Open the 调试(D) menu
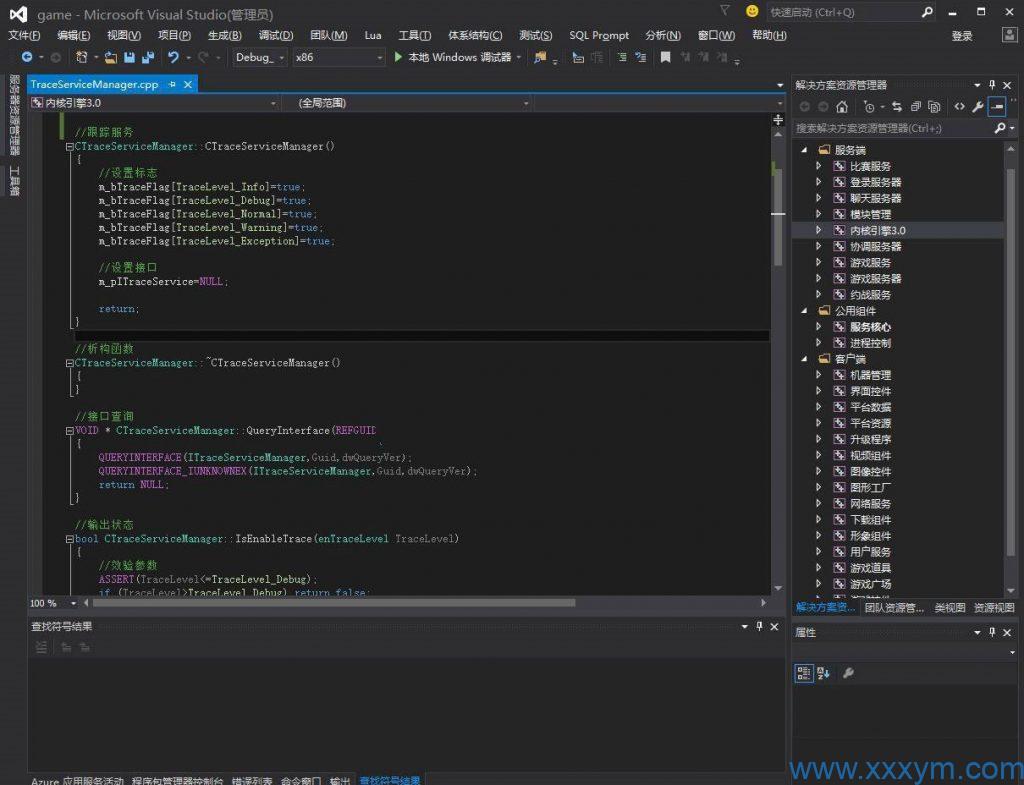 click(275, 35)
